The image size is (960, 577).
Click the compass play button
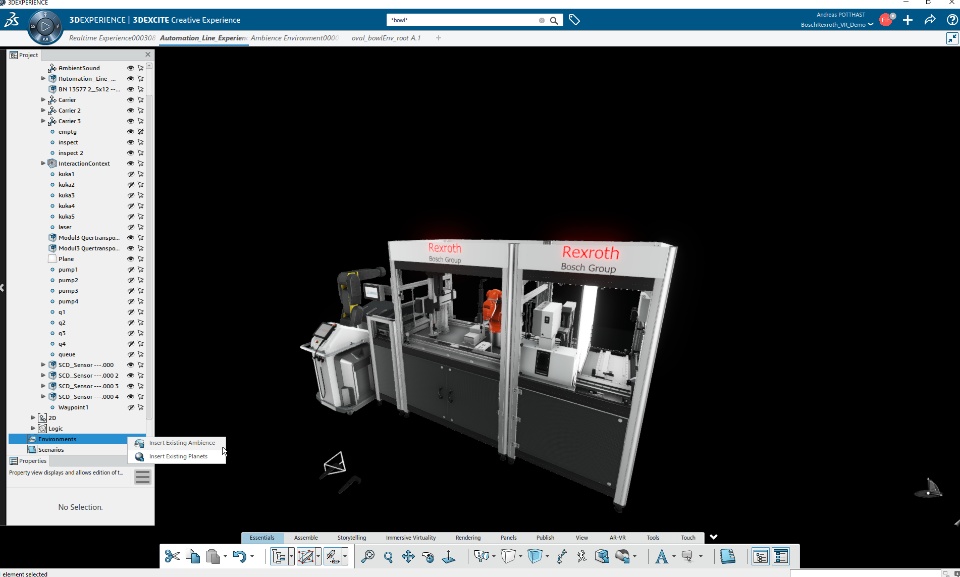(x=45, y=26)
